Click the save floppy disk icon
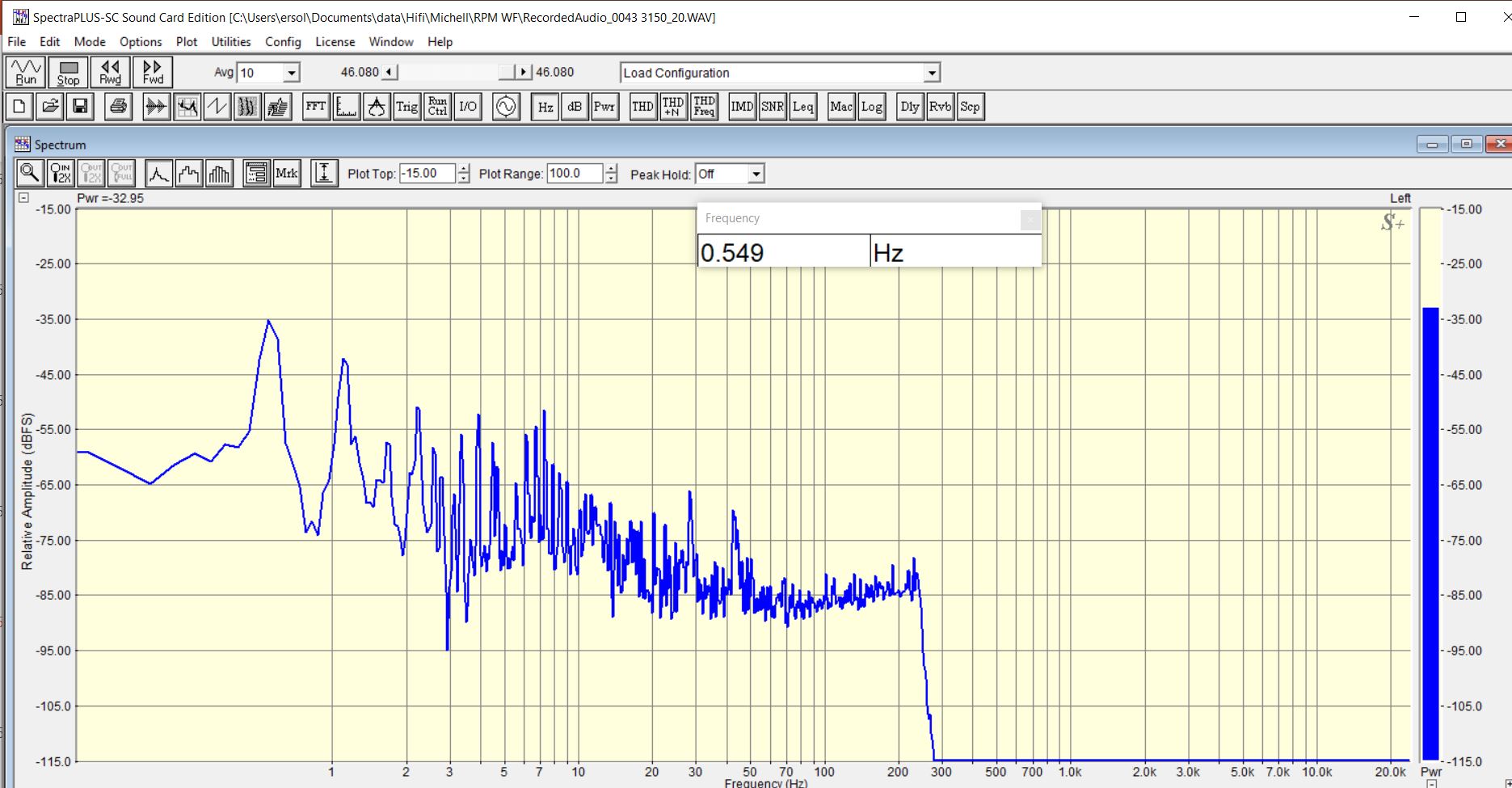Viewport: 1512px width, 788px height. tap(80, 107)
